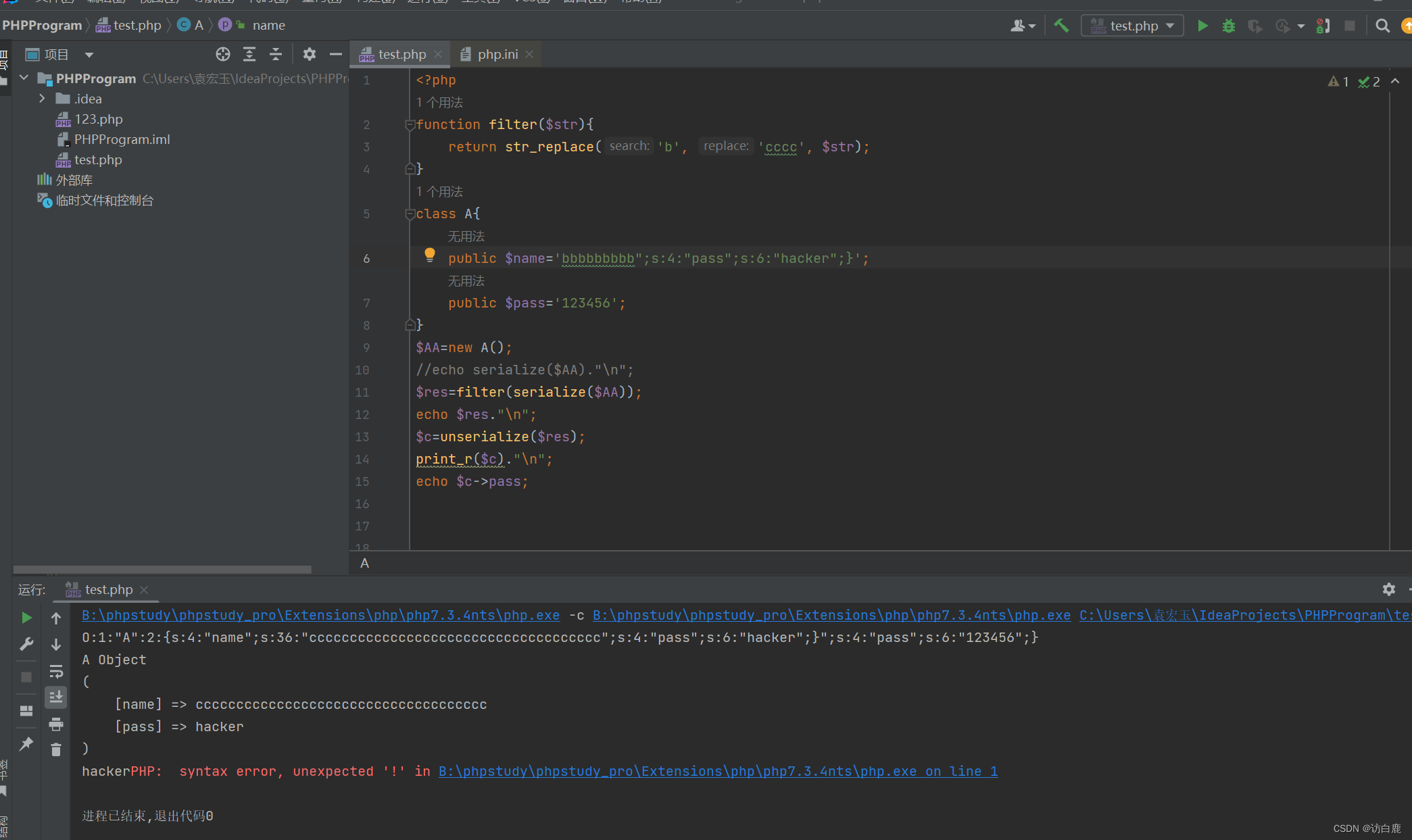
Task: Expand the .idea folder
Action: 42,99
